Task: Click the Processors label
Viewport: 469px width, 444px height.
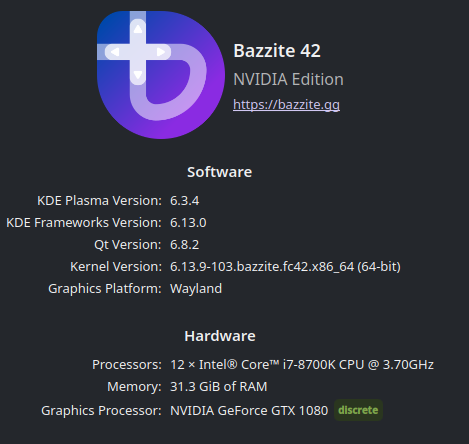Action: (127, 365)
